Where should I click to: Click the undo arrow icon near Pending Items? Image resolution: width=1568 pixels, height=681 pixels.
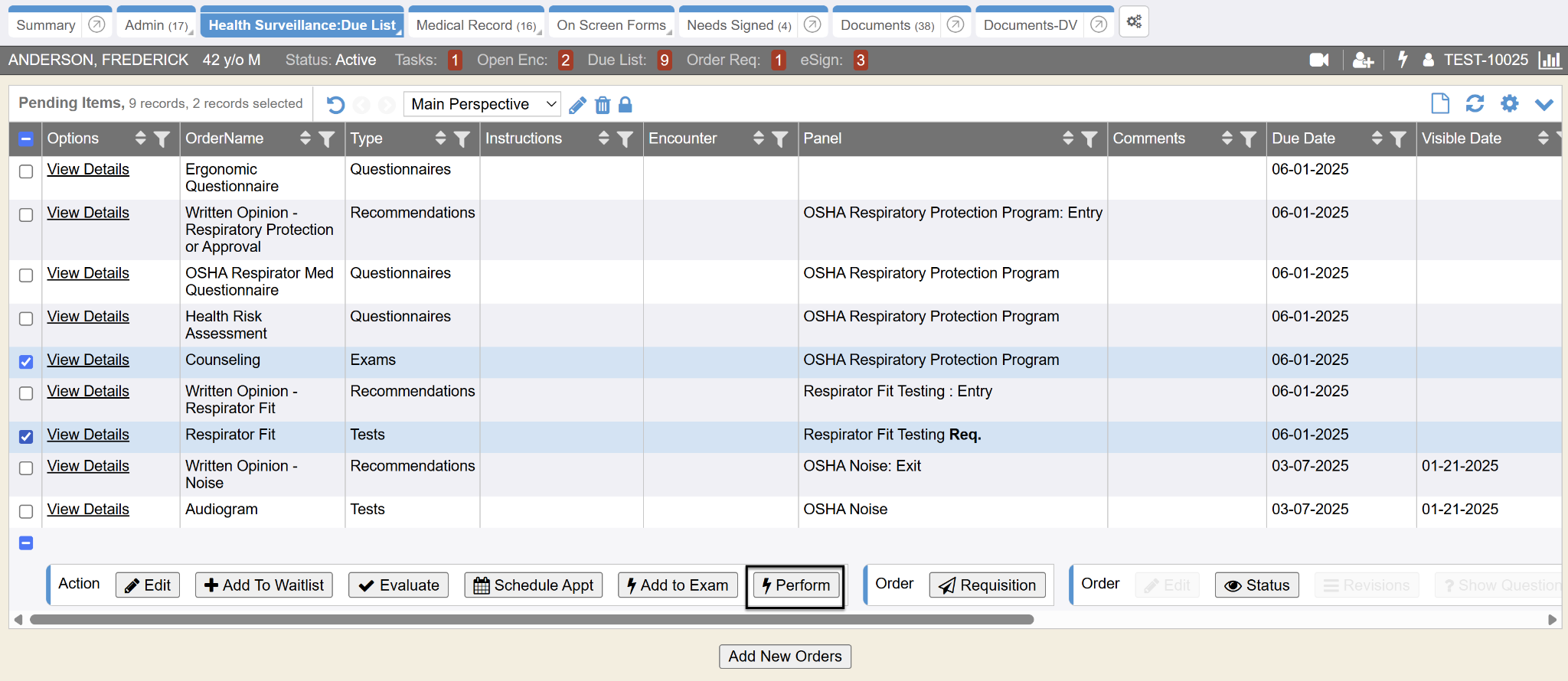click(x=335, y=105)
